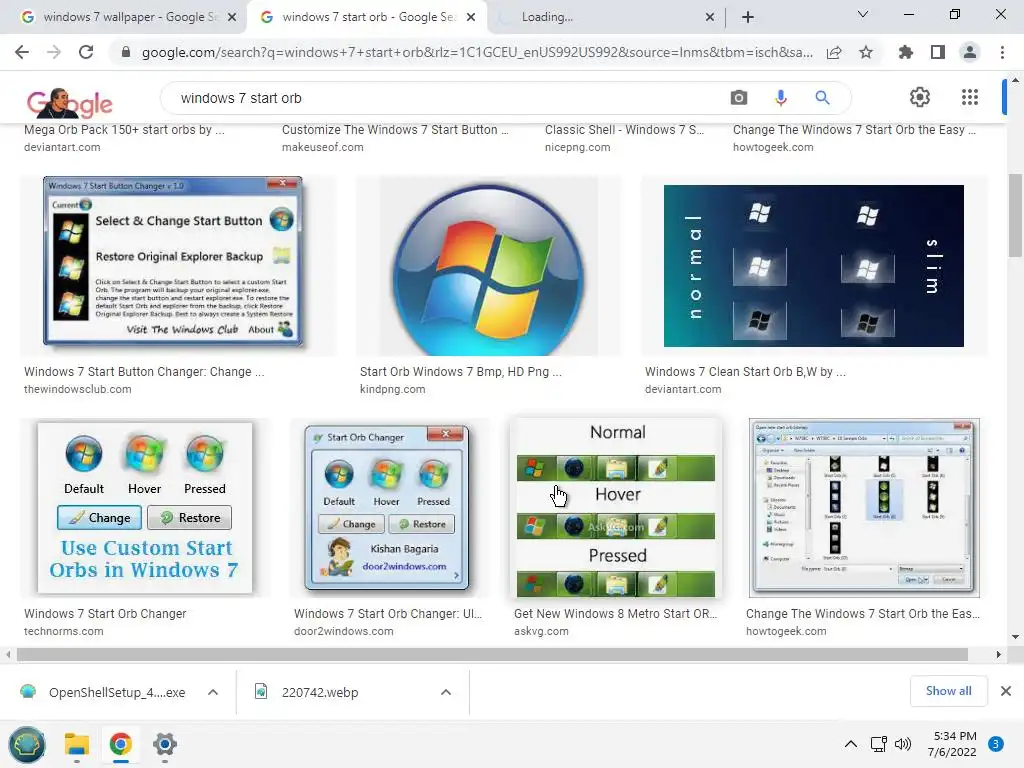Open the Chrome three-dot menu
The height and width of the screenshot is (768, 1024).
tap(1002, 52)
